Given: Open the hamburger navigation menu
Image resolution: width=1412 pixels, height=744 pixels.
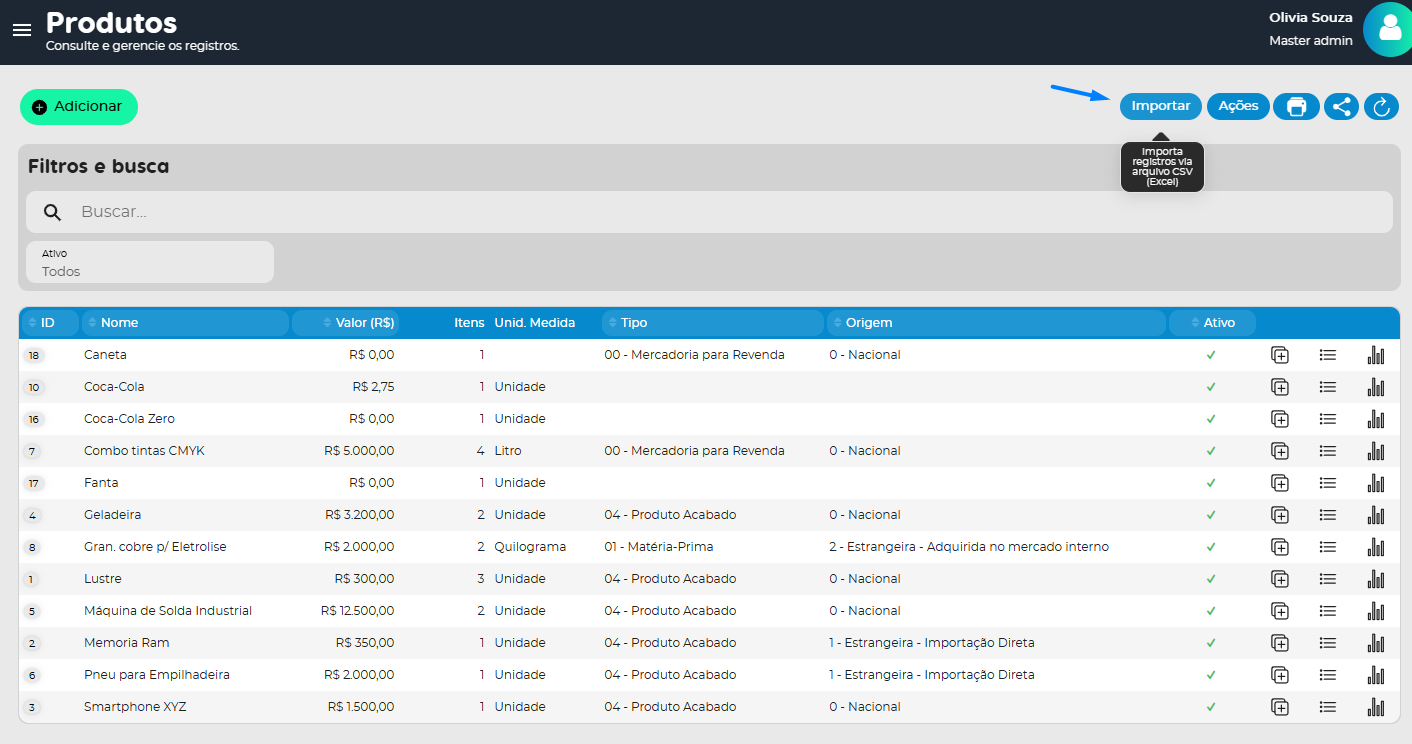Looking at the screenshot, I should point(22,30).
